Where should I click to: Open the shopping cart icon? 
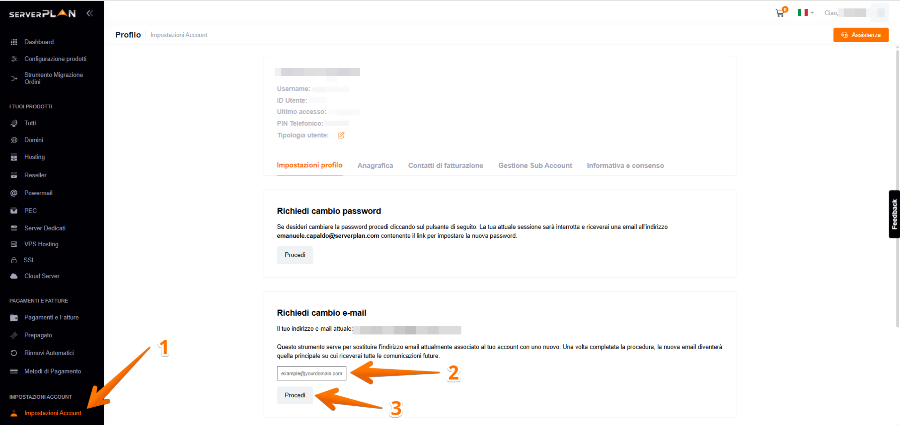[x=780, y=13]
